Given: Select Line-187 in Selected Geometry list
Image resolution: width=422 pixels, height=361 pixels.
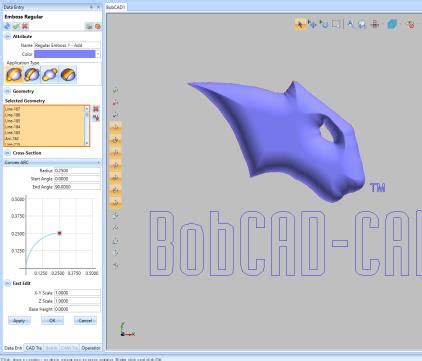Looking at the screenshot, I should pos(44,109).
